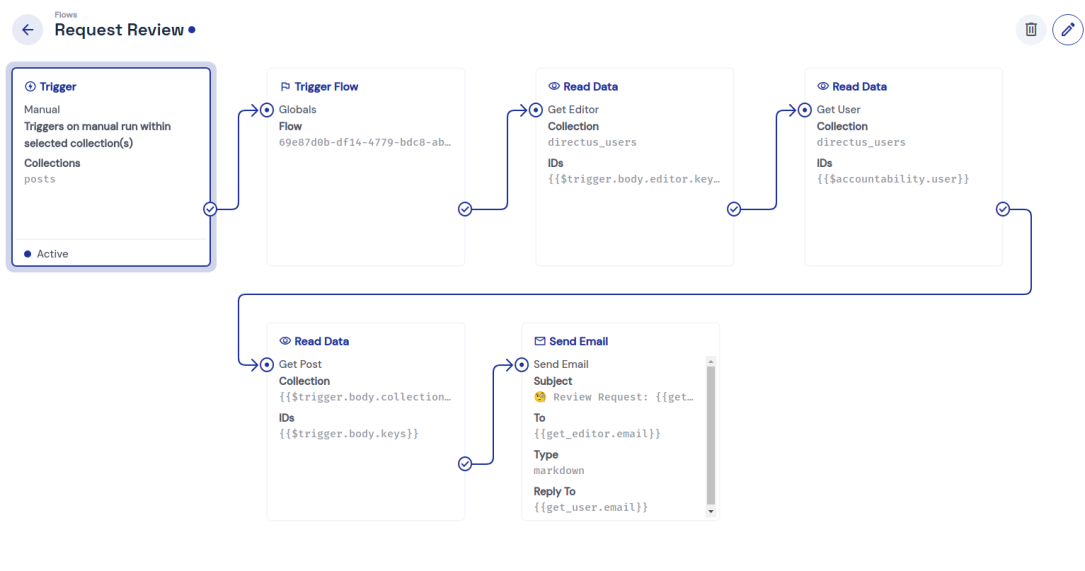Click the Get Post card's success checkmark

point(465,464)
